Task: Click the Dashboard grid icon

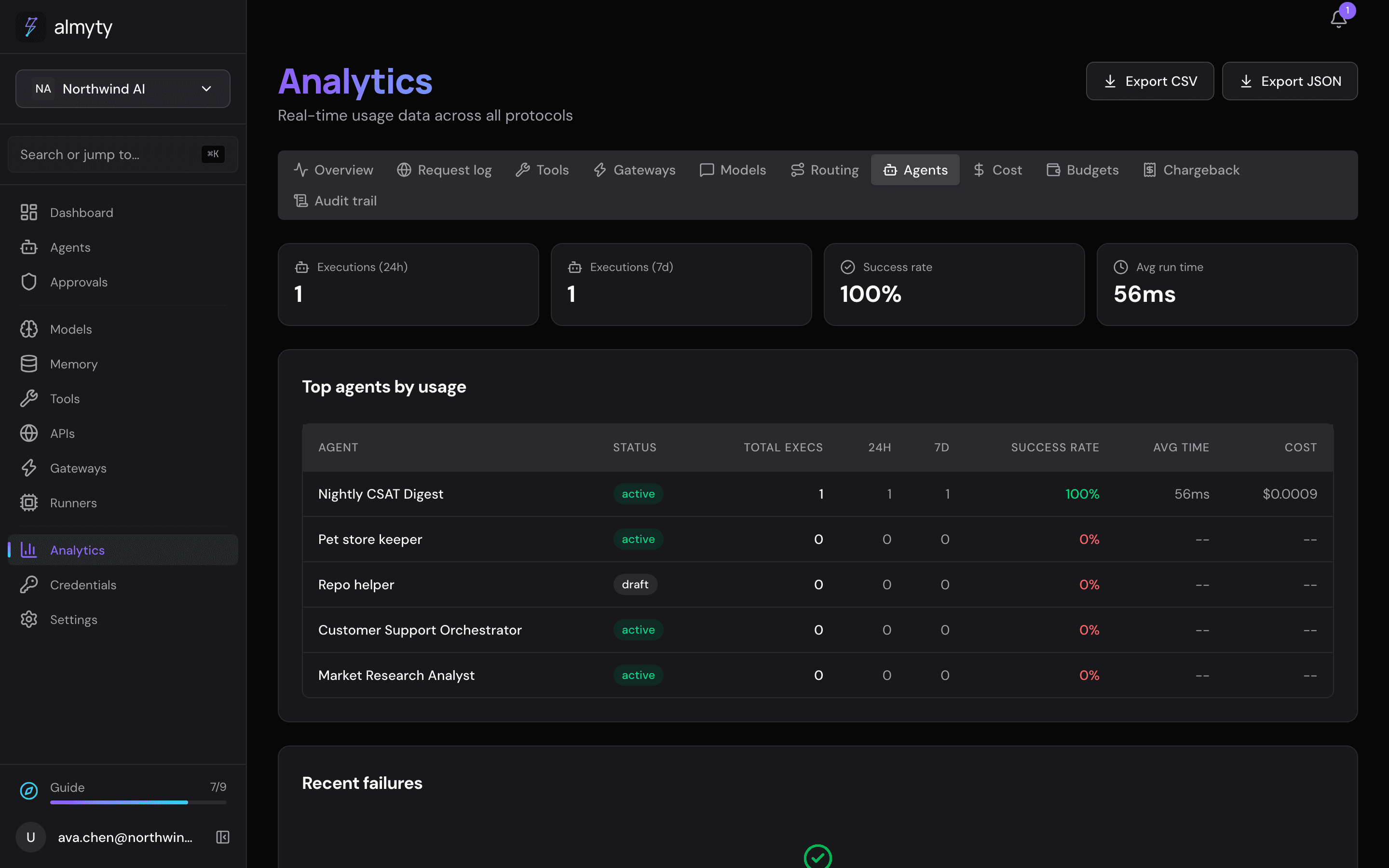Action: pos(29,212)
